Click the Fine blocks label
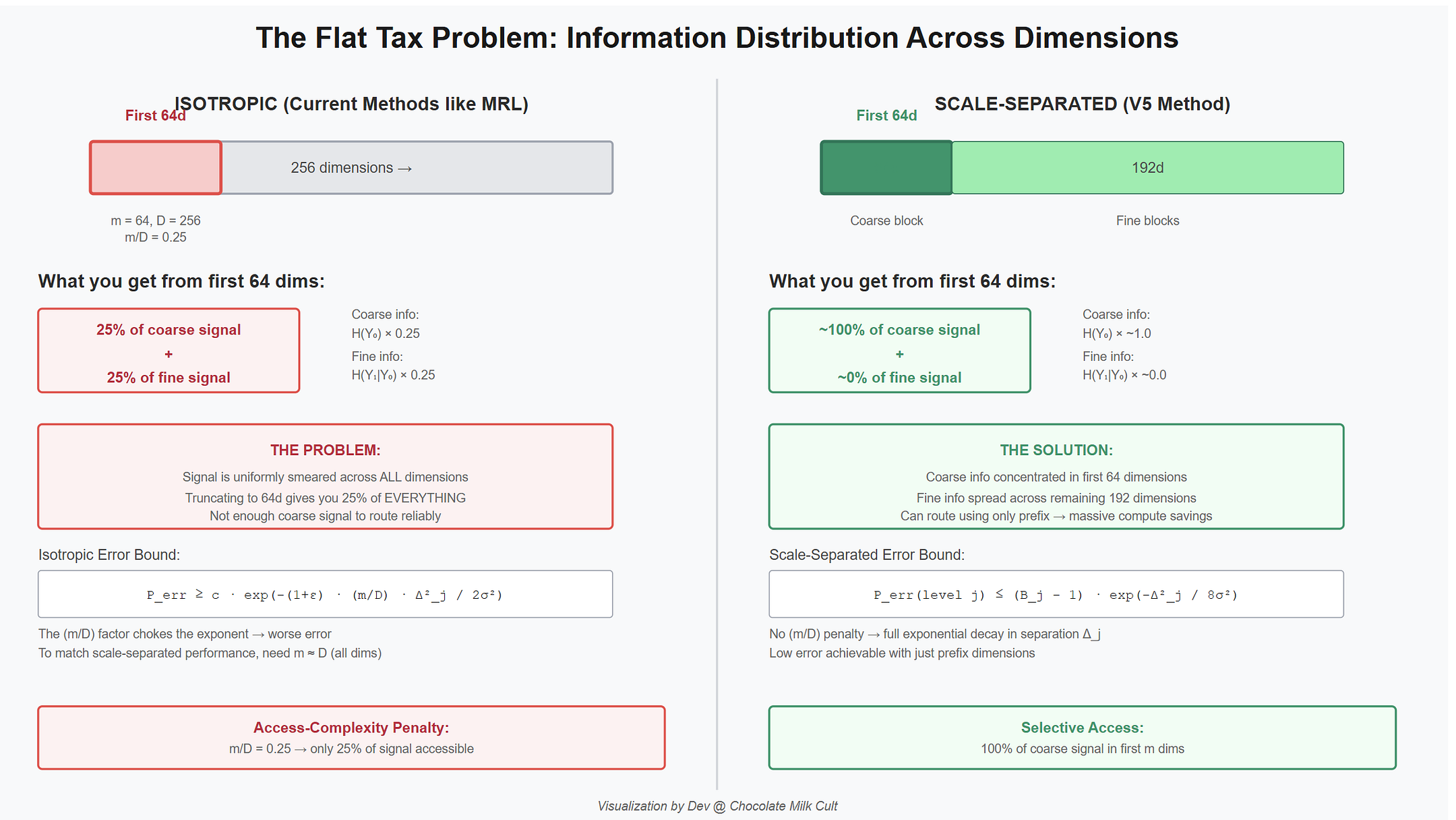This screenshot has height=820, width=1456. tap(1147, 221)
